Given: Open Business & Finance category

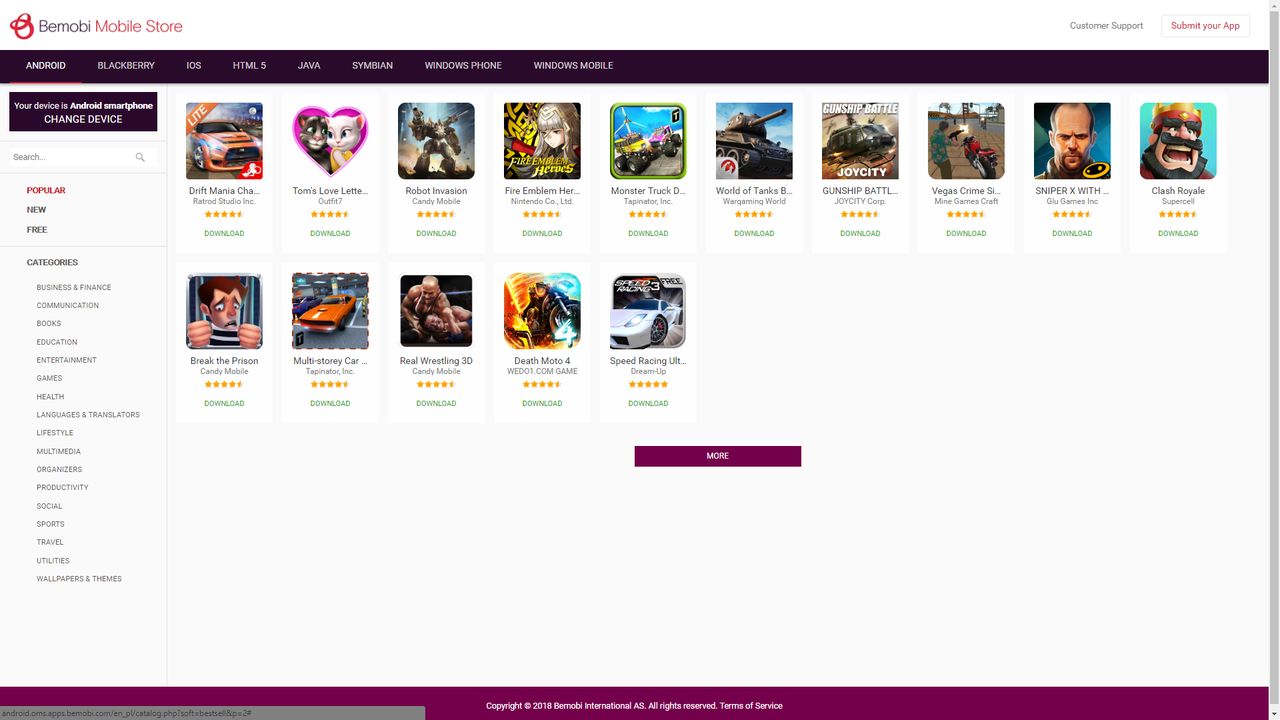Looking at the screenshot, I should [x=74, y=287].
